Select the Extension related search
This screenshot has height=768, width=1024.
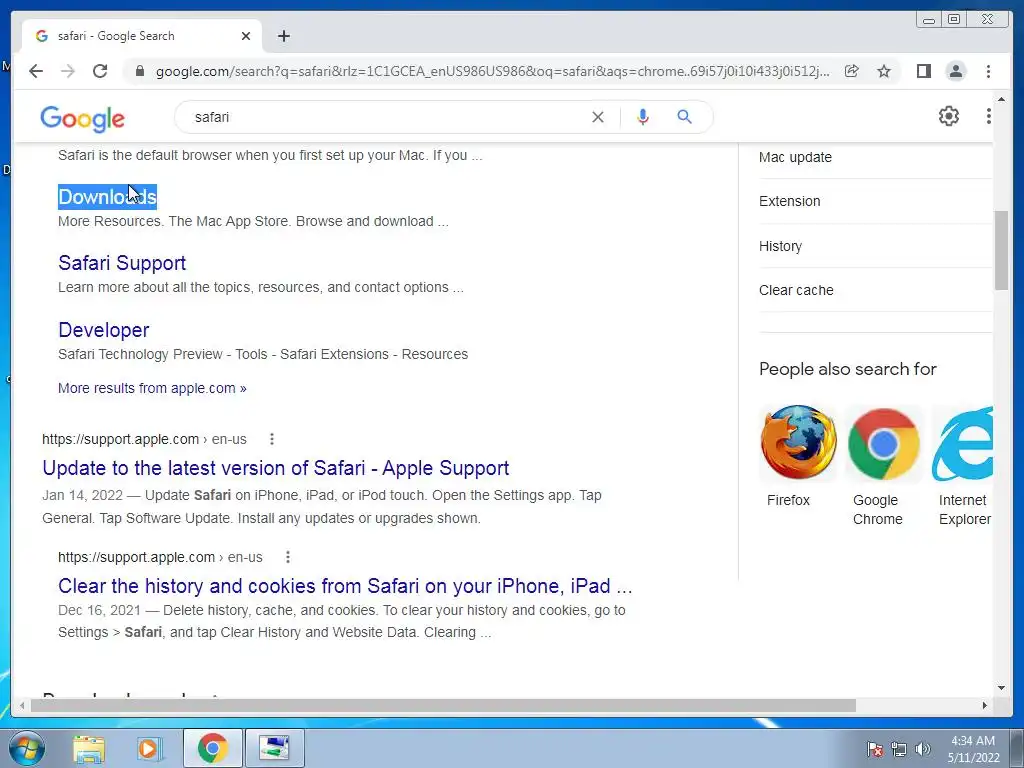click(x=790, y=201)
